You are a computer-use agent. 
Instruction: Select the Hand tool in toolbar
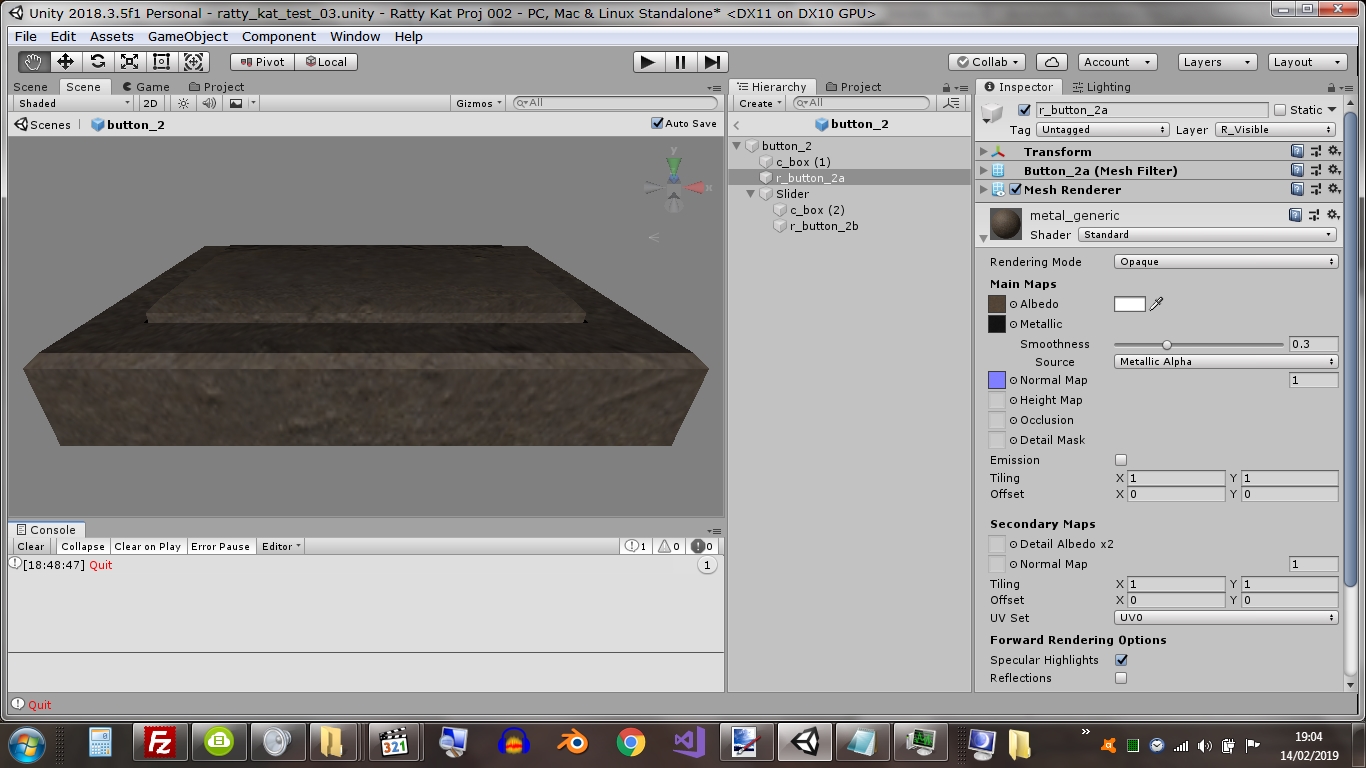(33, 62)
